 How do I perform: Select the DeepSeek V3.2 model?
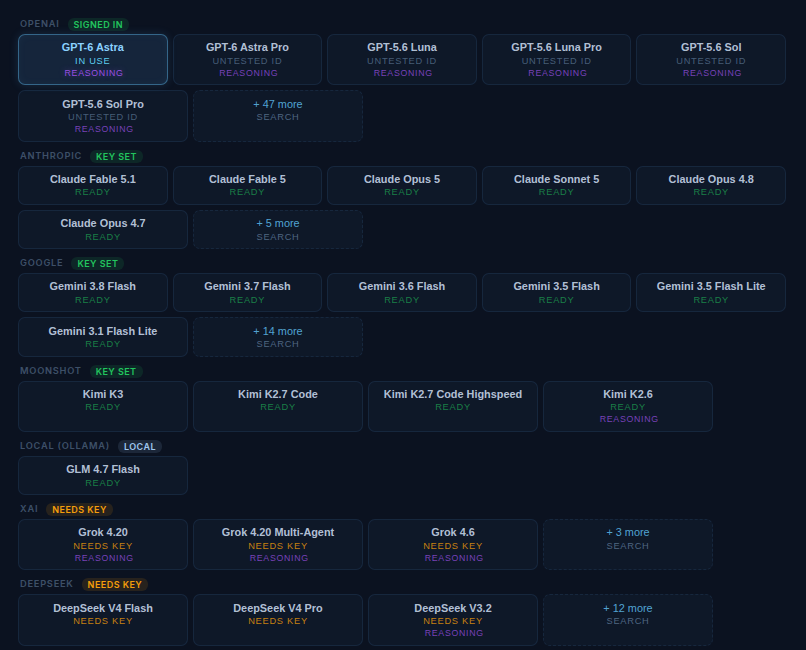coord(453,620)
